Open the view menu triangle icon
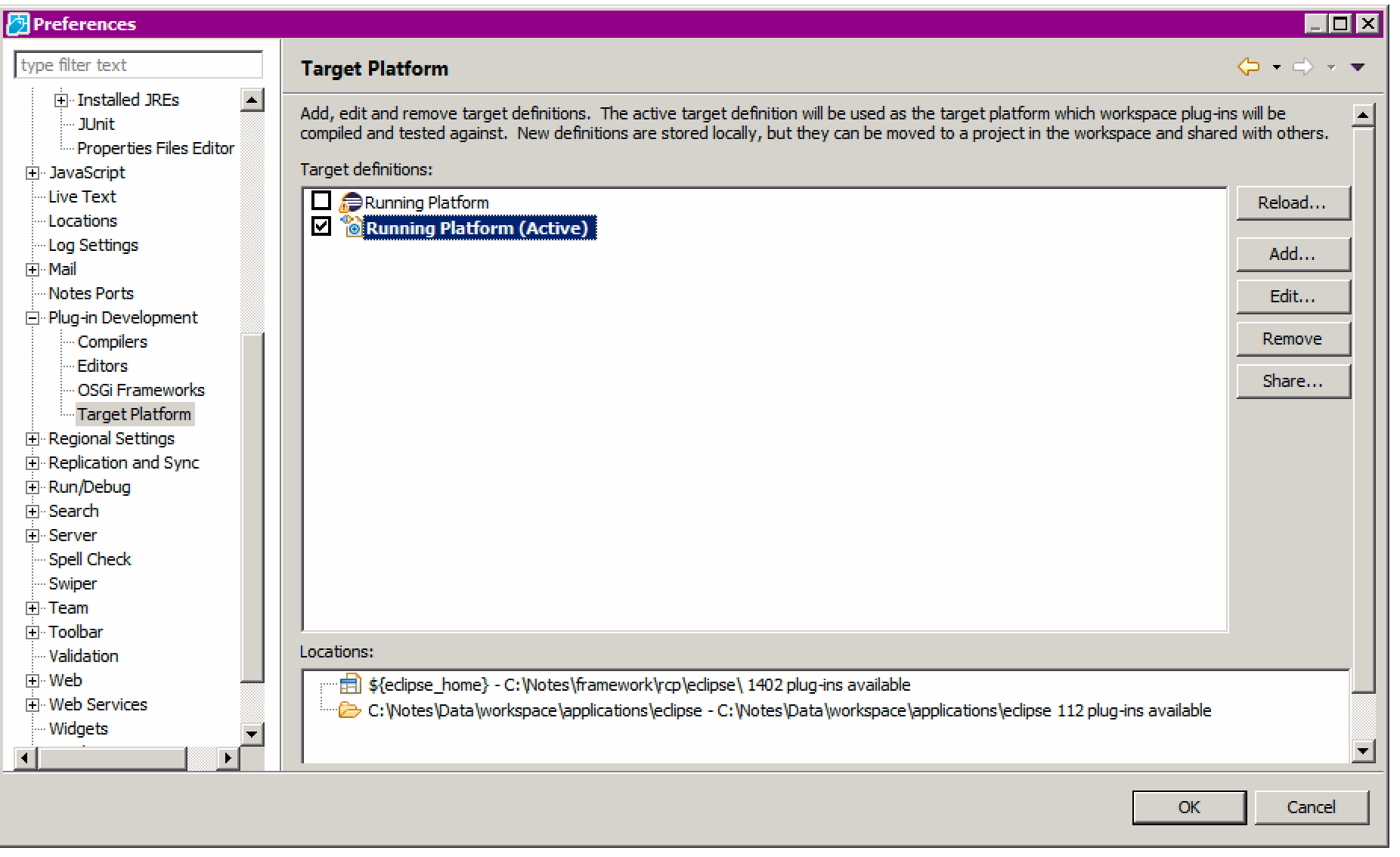 pos(1358,67)
